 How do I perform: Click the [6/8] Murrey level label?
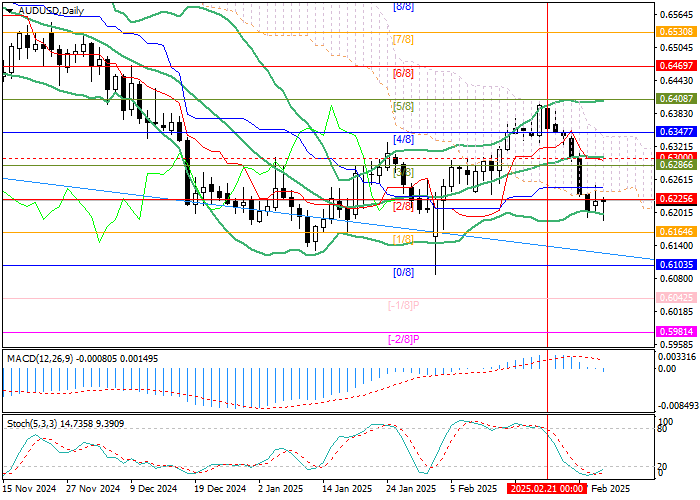[403, 73]
